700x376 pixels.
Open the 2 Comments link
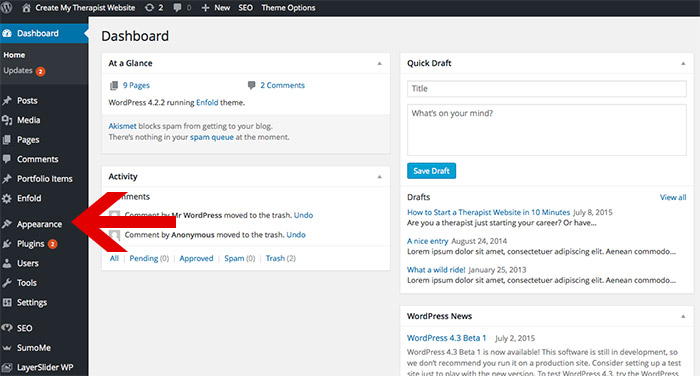point(282,85)
